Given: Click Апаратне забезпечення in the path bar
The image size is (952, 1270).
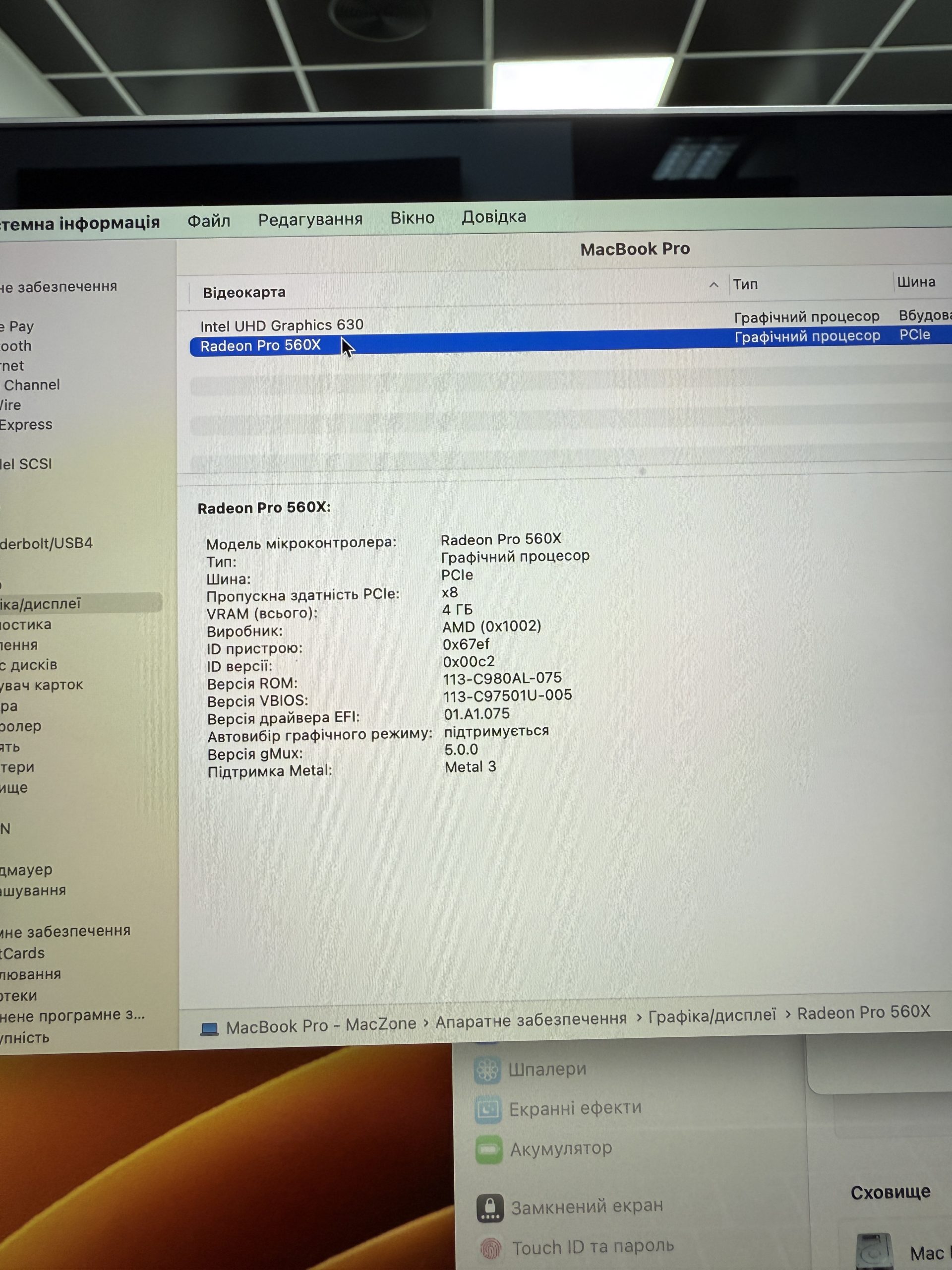Looking at the screenshot, I should 532,1021.
